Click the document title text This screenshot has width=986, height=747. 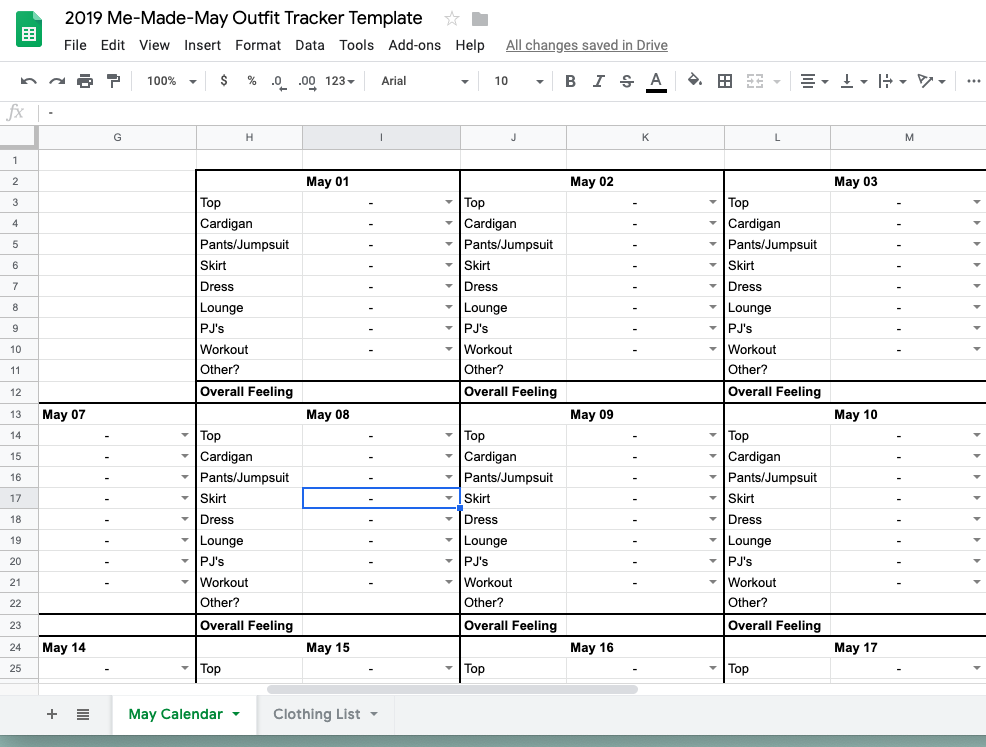(x=243, y=18)
